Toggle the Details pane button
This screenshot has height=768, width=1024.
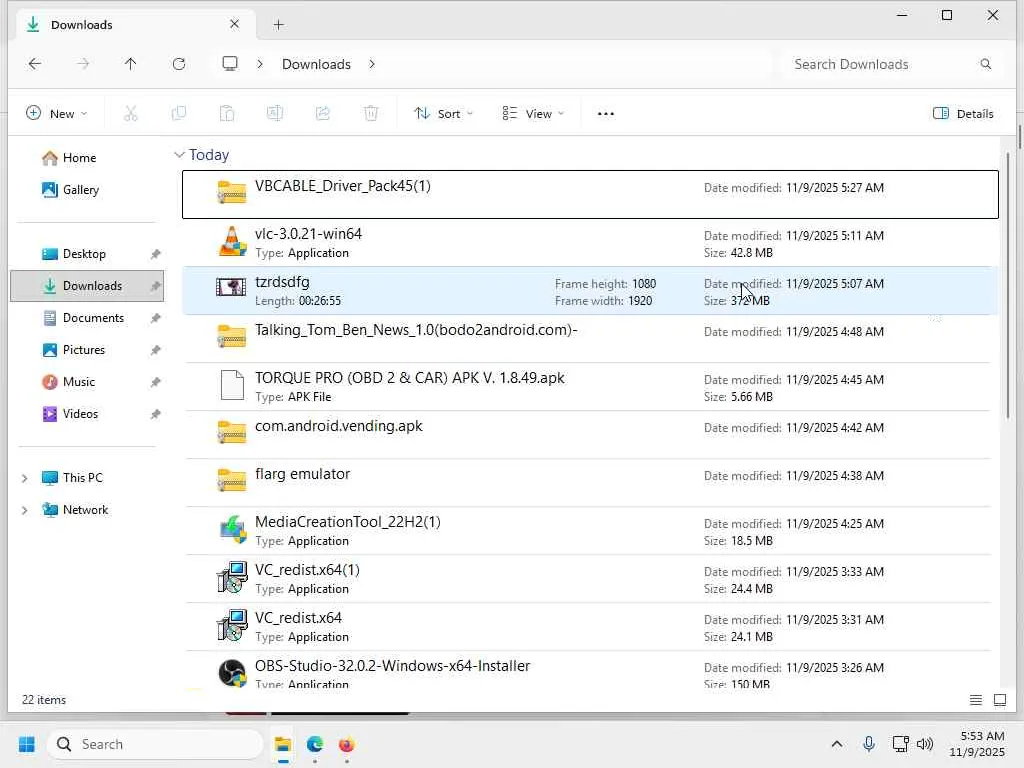pyautogui.click(x=963, y=114)
